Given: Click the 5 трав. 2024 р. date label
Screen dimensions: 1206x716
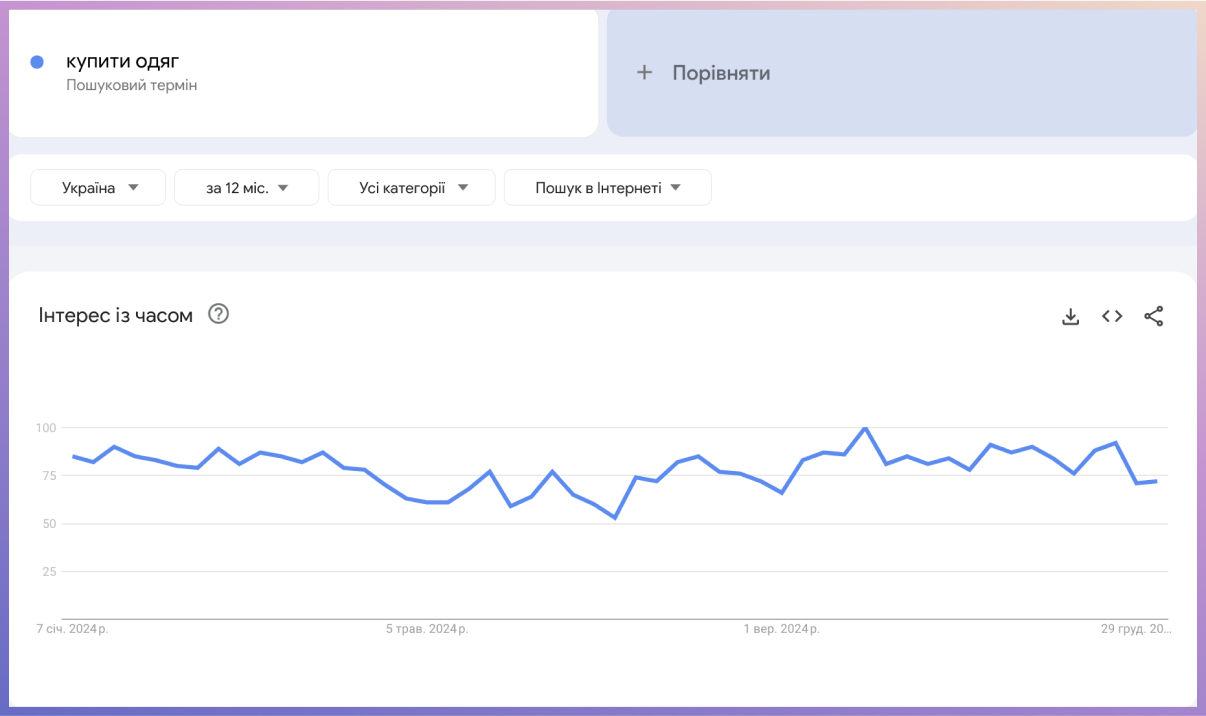Looking at the screenshot, I should point(427,629).
